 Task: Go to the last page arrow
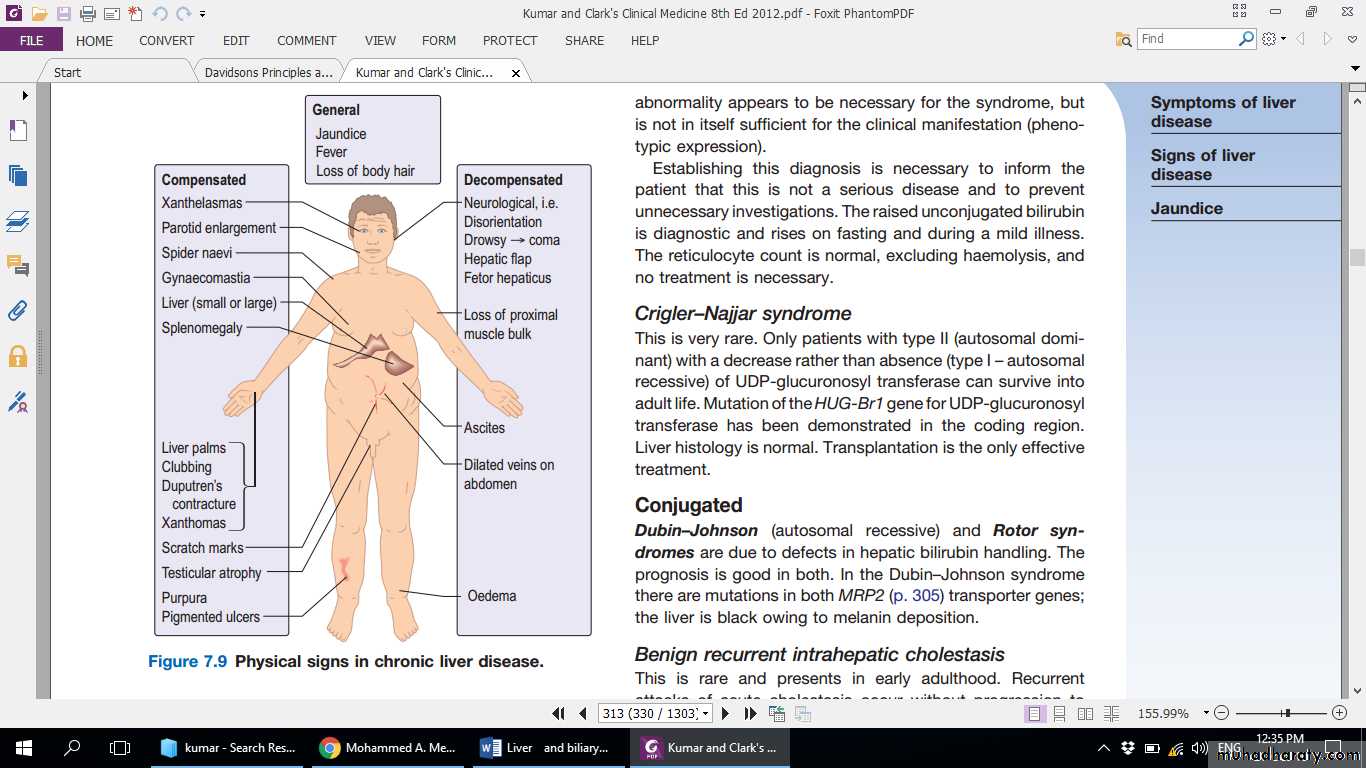[750, 713]
